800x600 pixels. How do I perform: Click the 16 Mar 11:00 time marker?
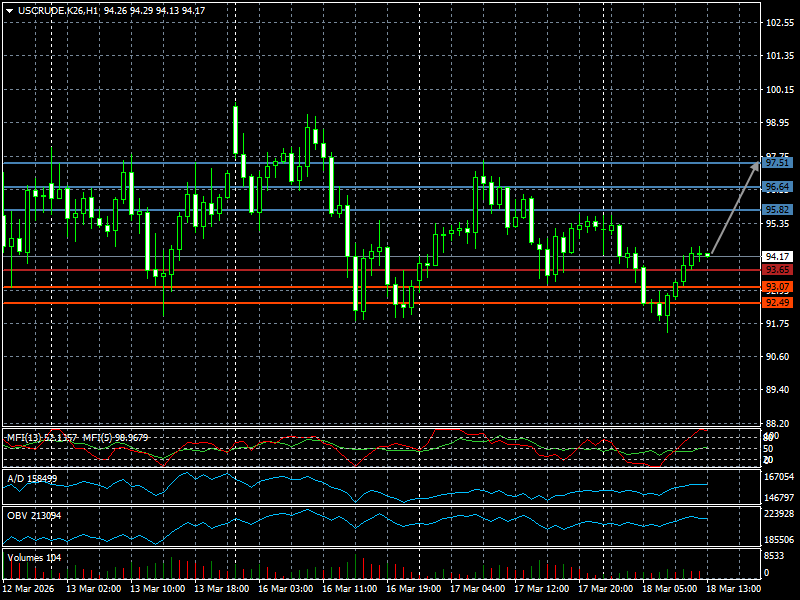click(x=349, y=589)
